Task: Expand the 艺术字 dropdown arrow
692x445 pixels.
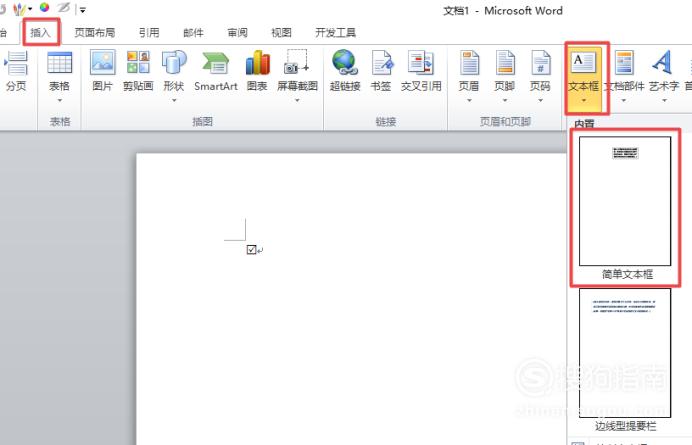Action: [664, 101]
